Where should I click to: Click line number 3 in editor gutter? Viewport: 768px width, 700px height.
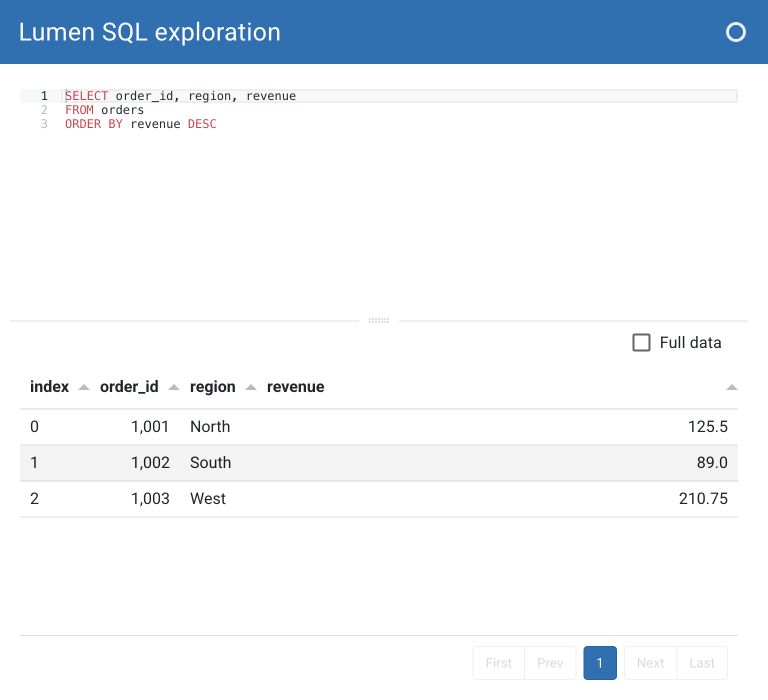(44, 124)
